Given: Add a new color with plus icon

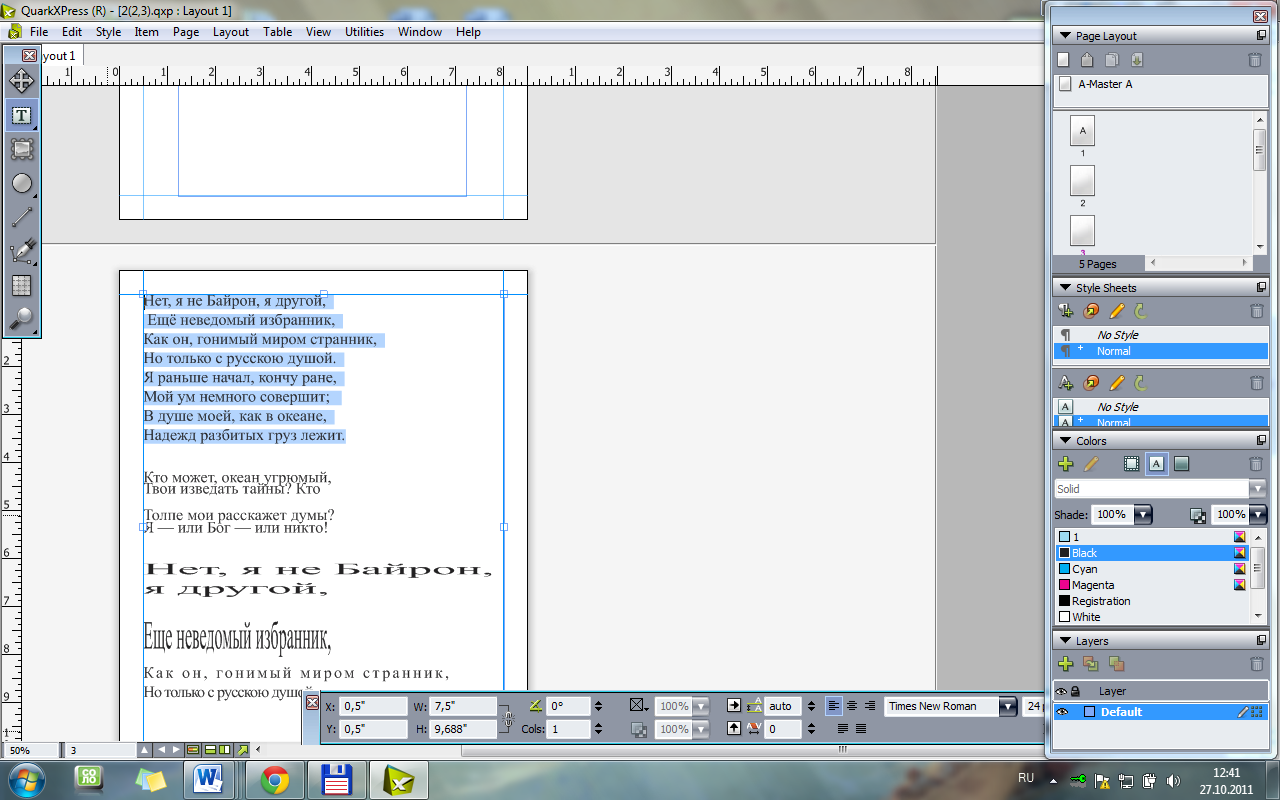Looking at the screenshot, I should tap(1065, 464).
